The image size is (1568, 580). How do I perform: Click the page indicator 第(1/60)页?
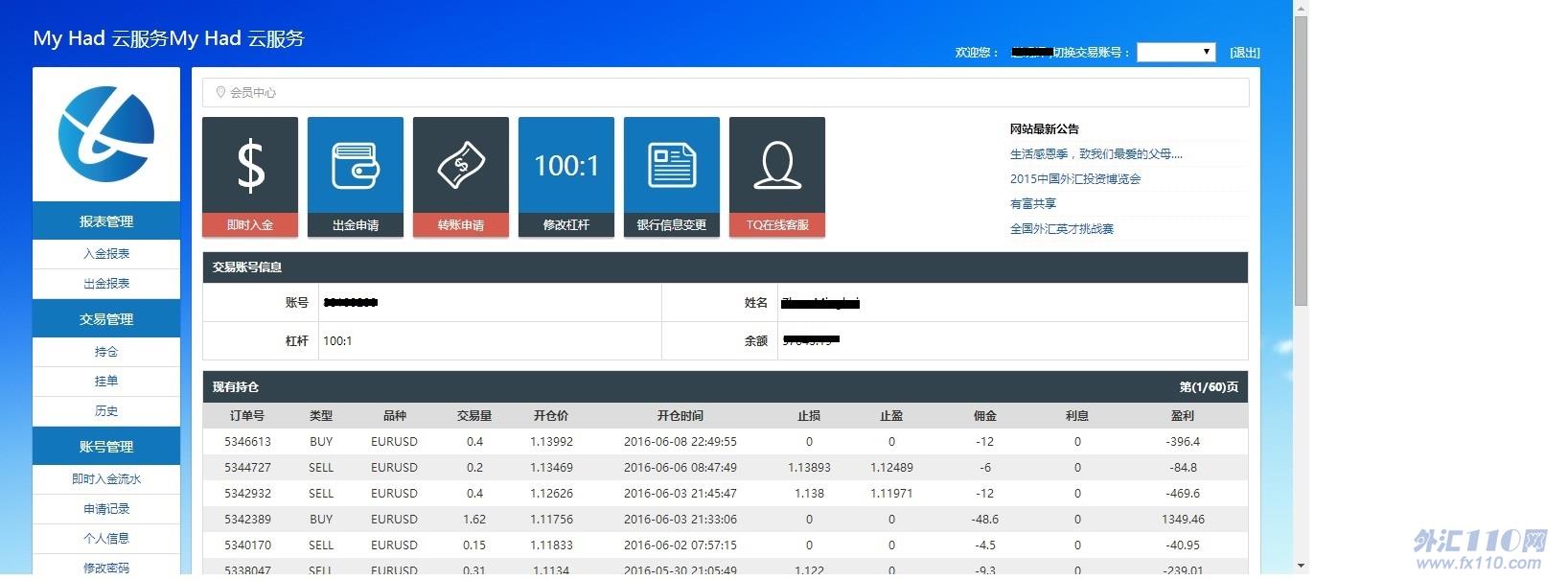1209,387
